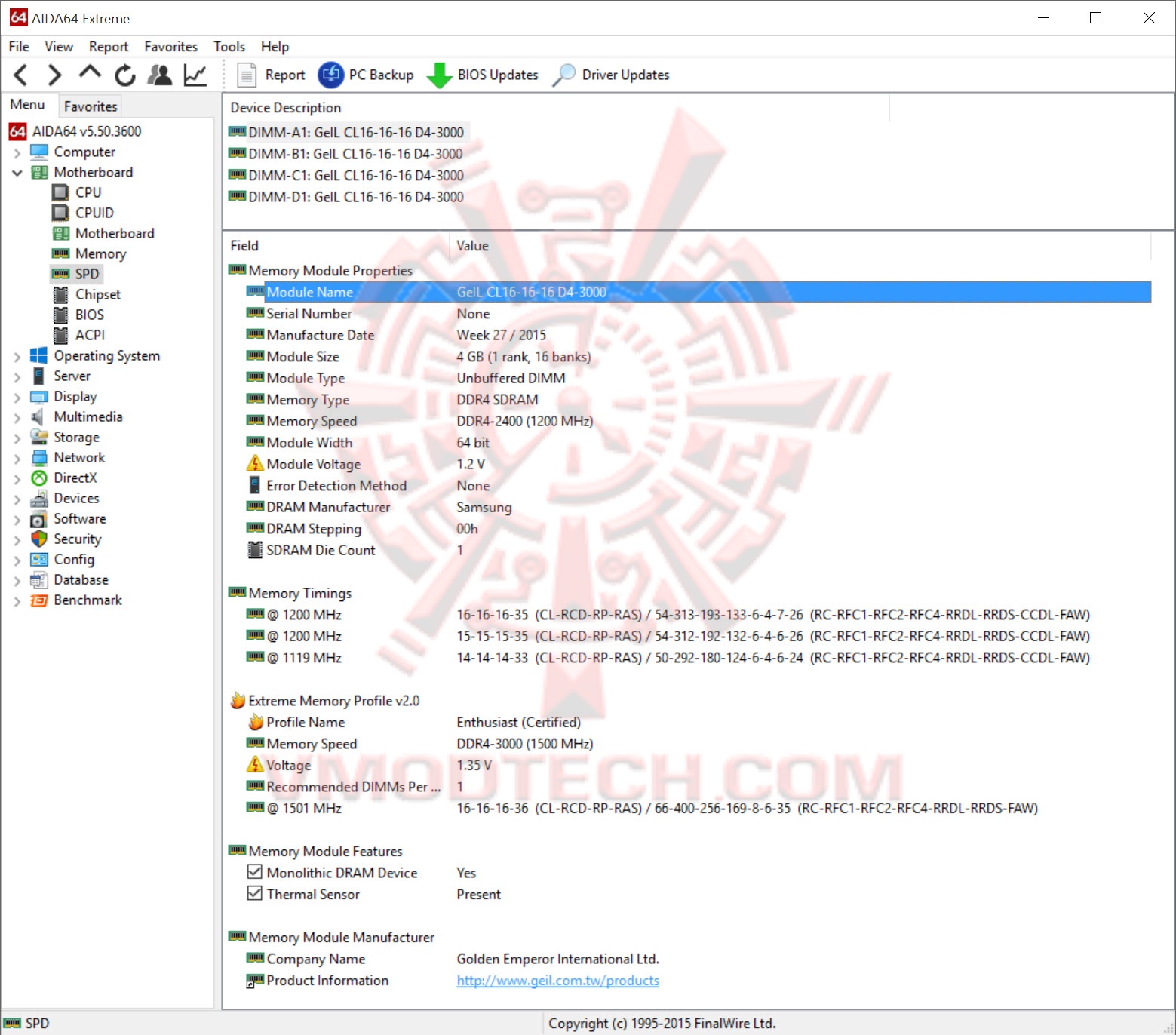
Task: Toggle the Monolithic DRAM Device checkbox
Action: [x=255, y=872]
